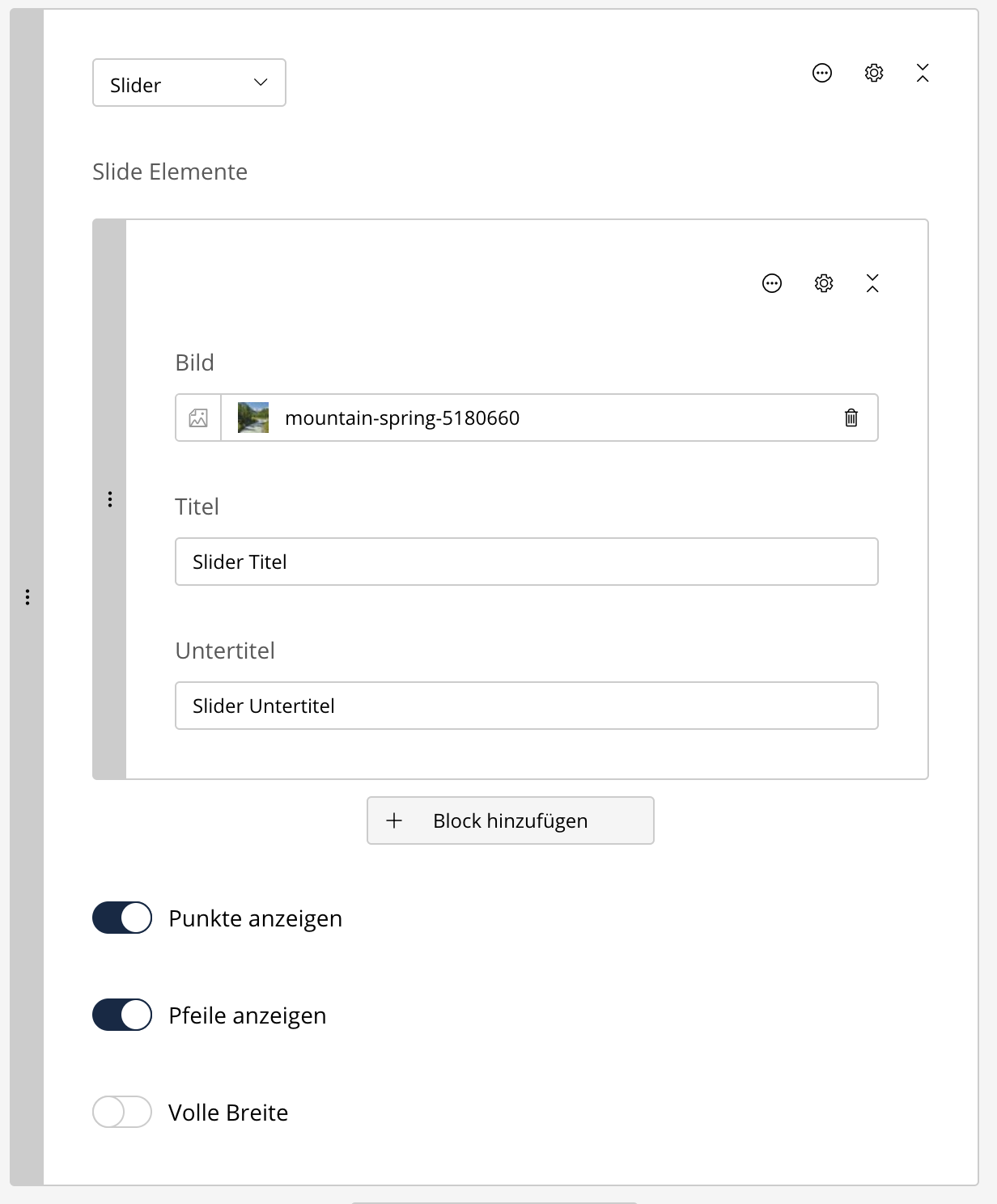Enable the Volle Breite toggle
997x1204 pixels.
tap(122, 1113)
